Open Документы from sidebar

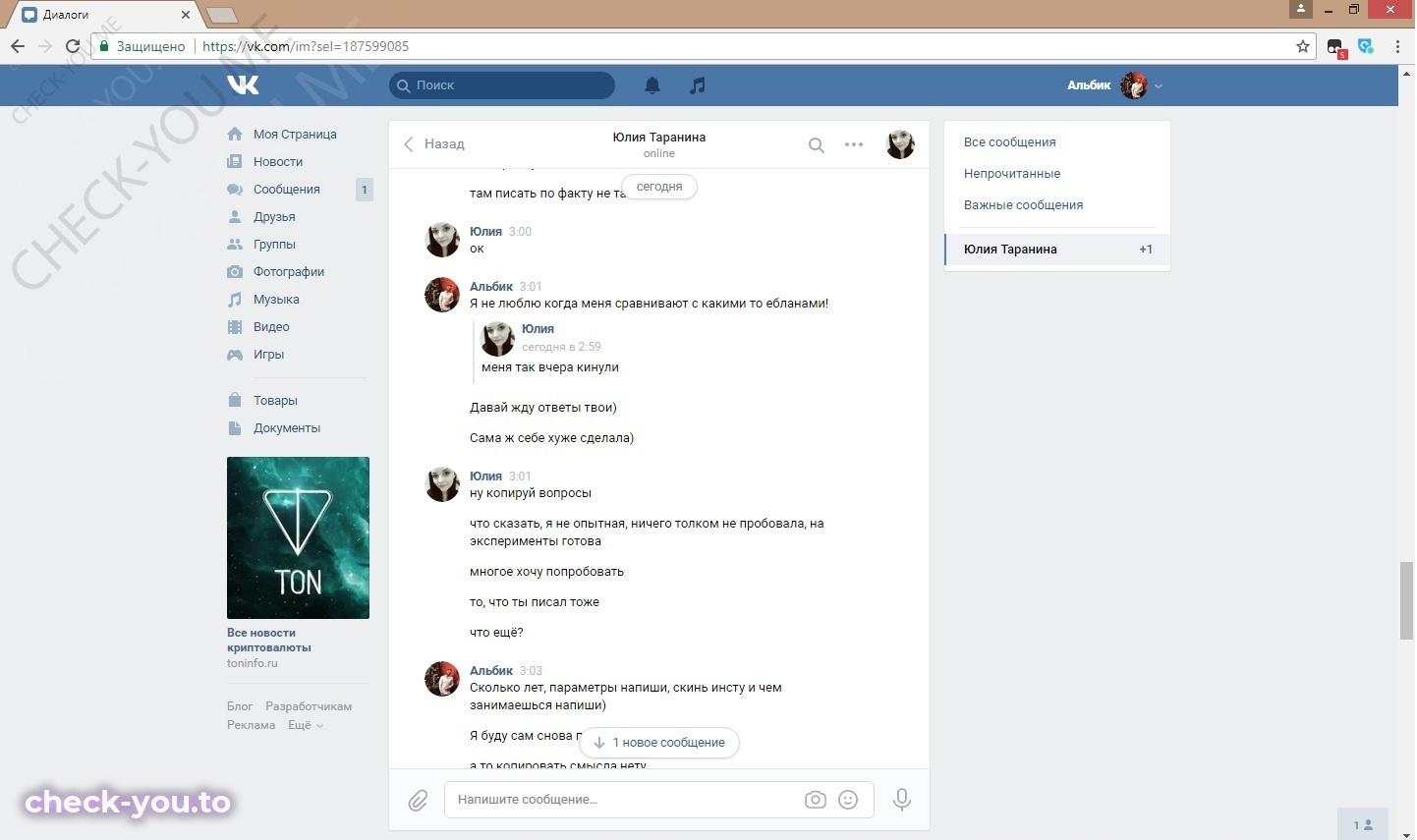click(x=287, y=428)
